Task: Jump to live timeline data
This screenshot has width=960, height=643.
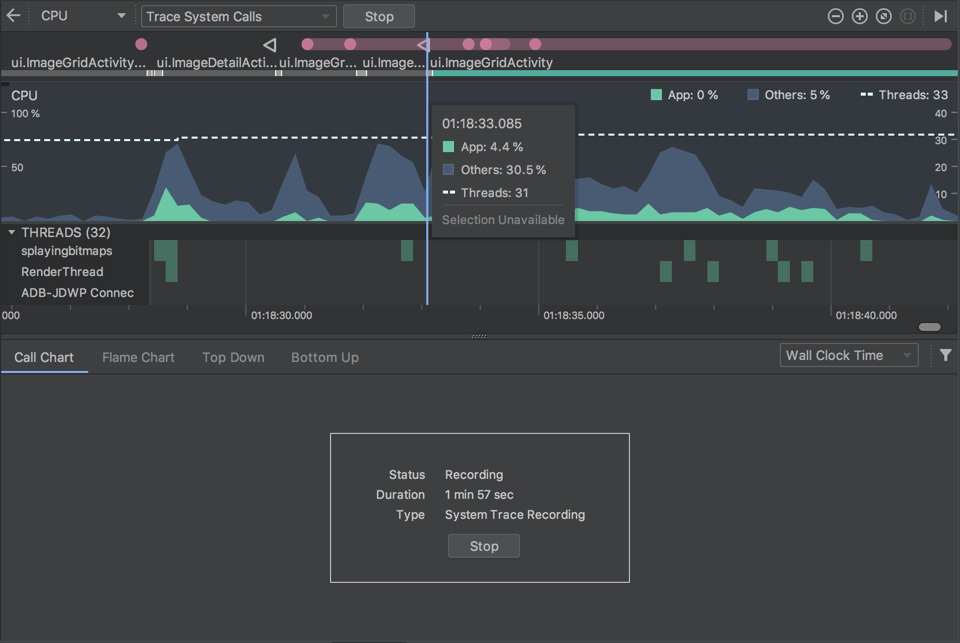Action: (940, 16)
